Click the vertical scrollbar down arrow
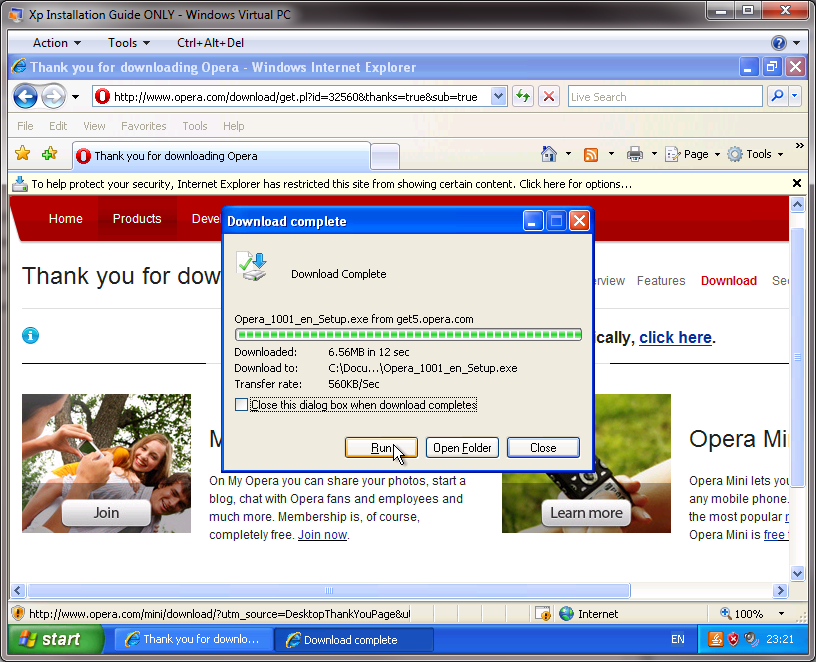Screen dimensions: 816x662 pos(797,573)
